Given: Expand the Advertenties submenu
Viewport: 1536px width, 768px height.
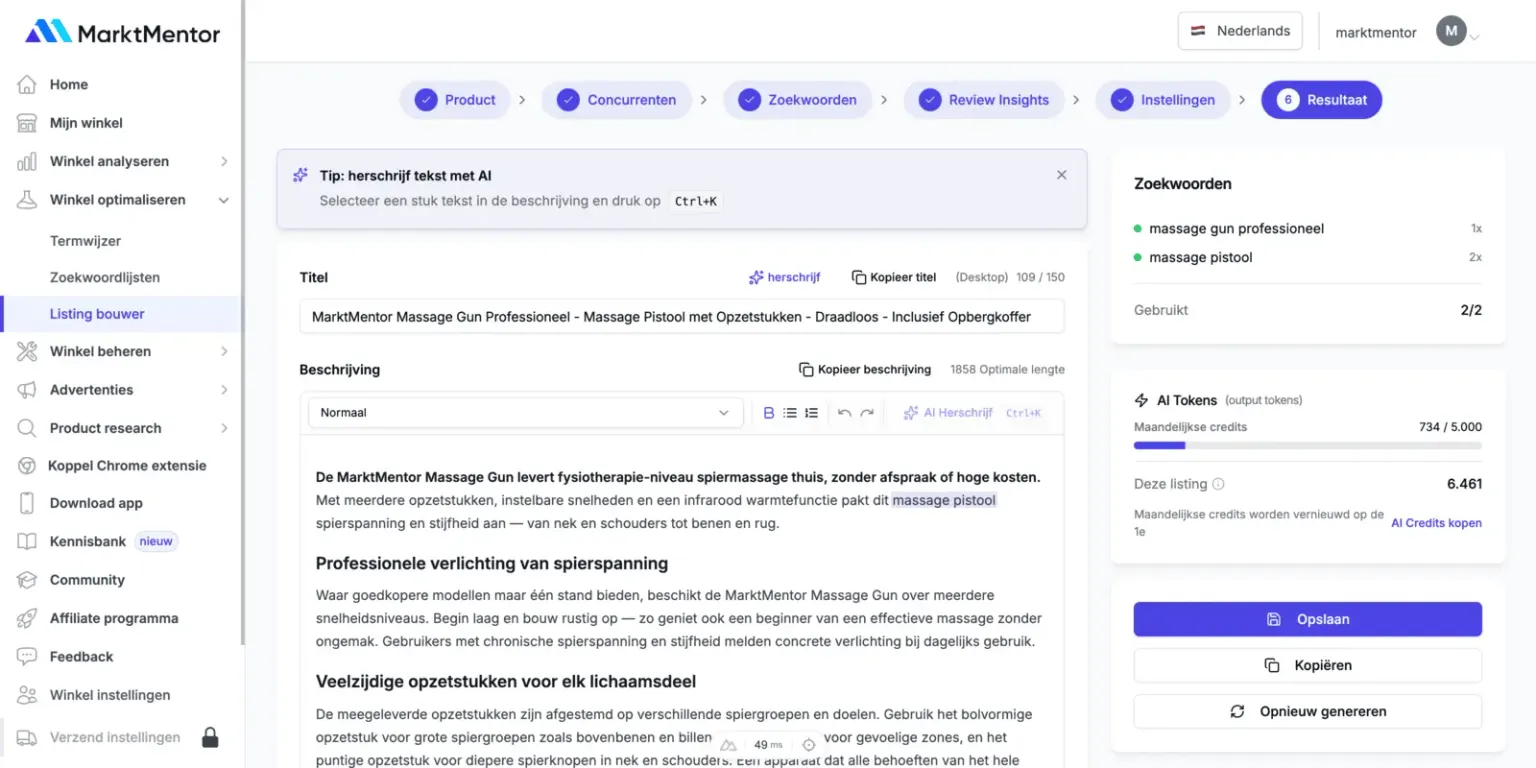Looking at the screenshot, I should click(x=224, y=390).
